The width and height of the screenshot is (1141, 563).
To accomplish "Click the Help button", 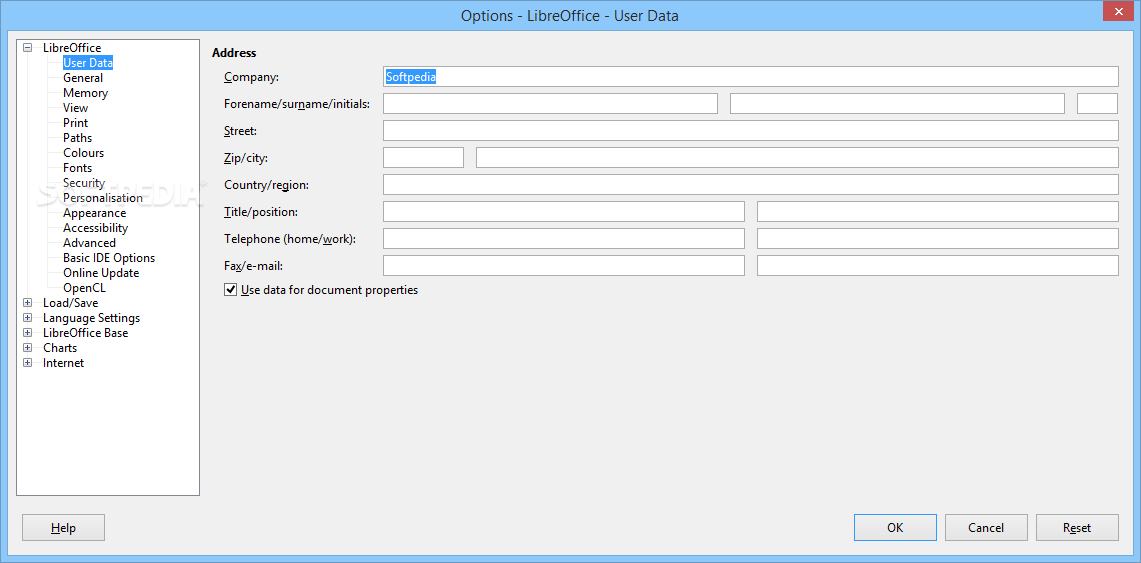I will coord(63,528).
